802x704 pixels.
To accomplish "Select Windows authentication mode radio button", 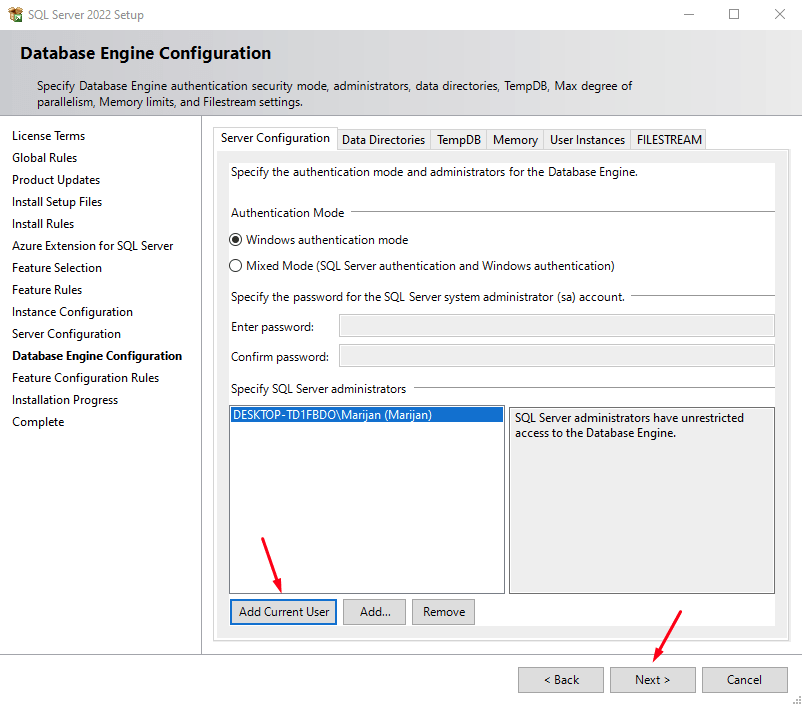I will (x=235, y=240).
